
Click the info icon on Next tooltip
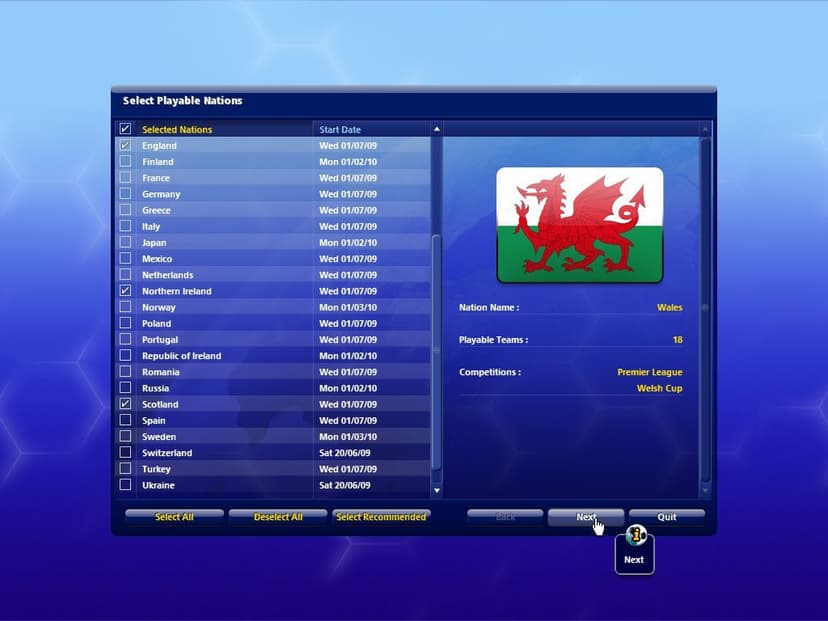(636, 535)
